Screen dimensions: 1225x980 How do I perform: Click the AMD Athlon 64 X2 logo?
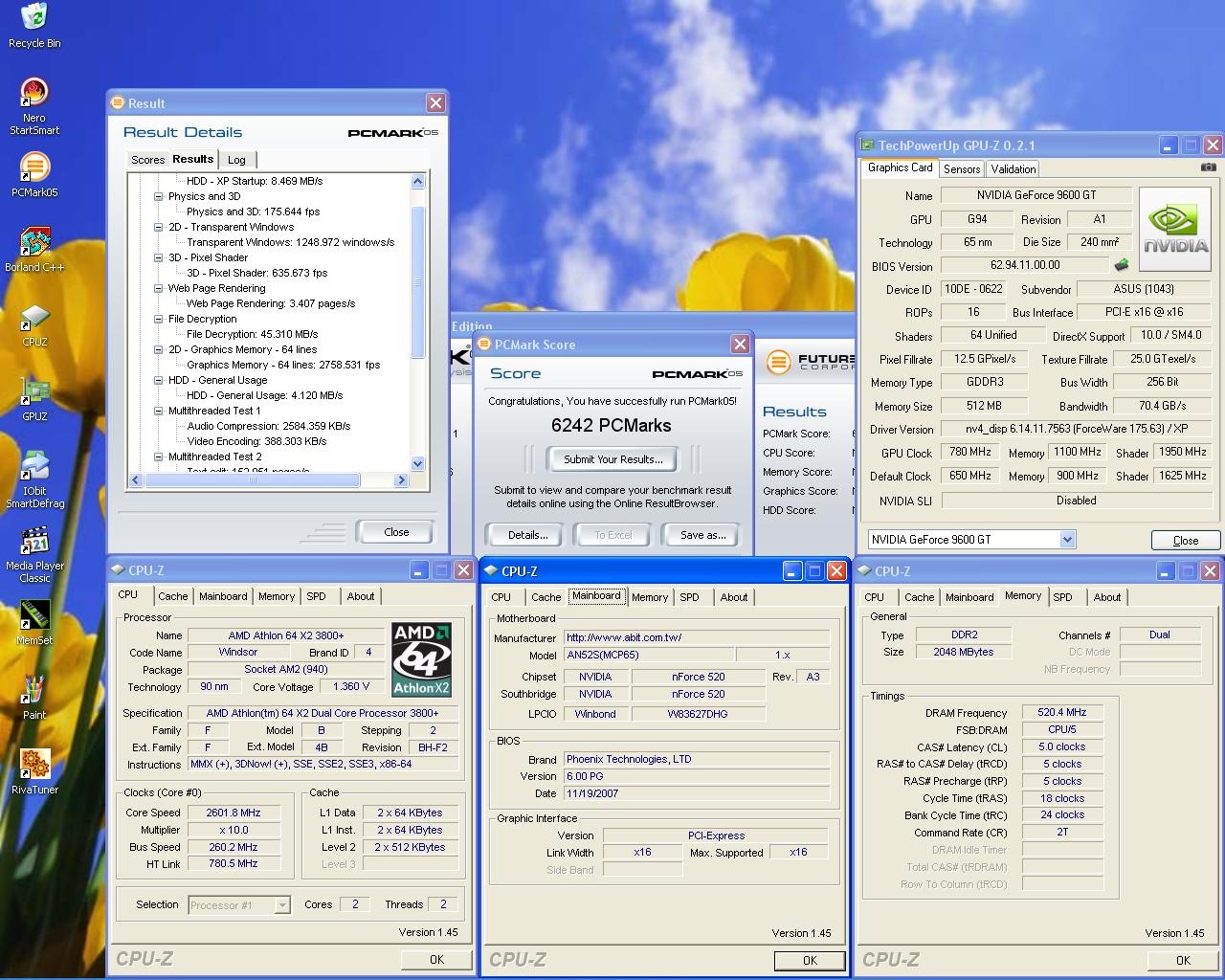coord(421,660)
